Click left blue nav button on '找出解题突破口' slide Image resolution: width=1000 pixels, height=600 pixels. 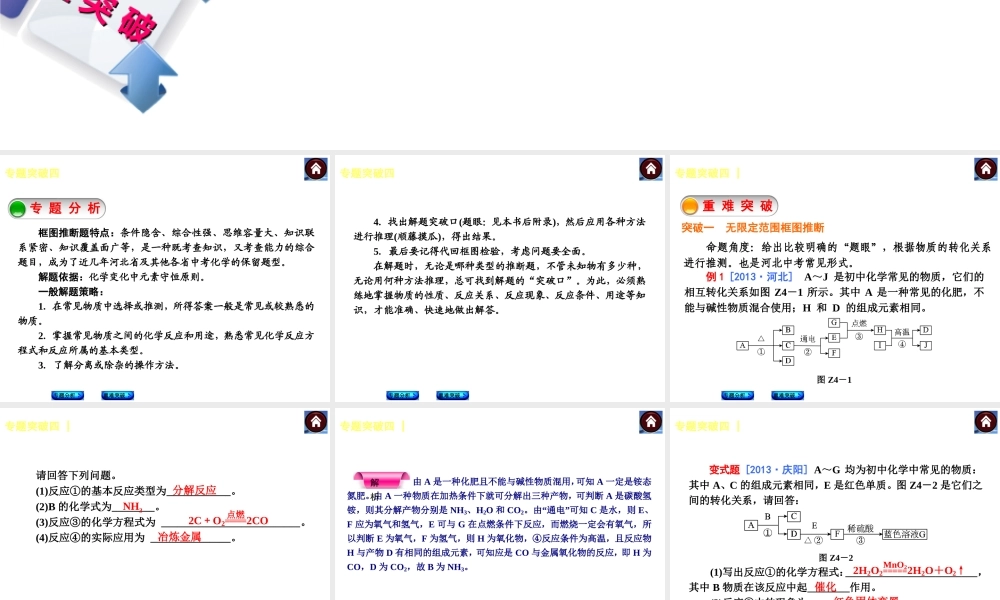pos(402,395)
